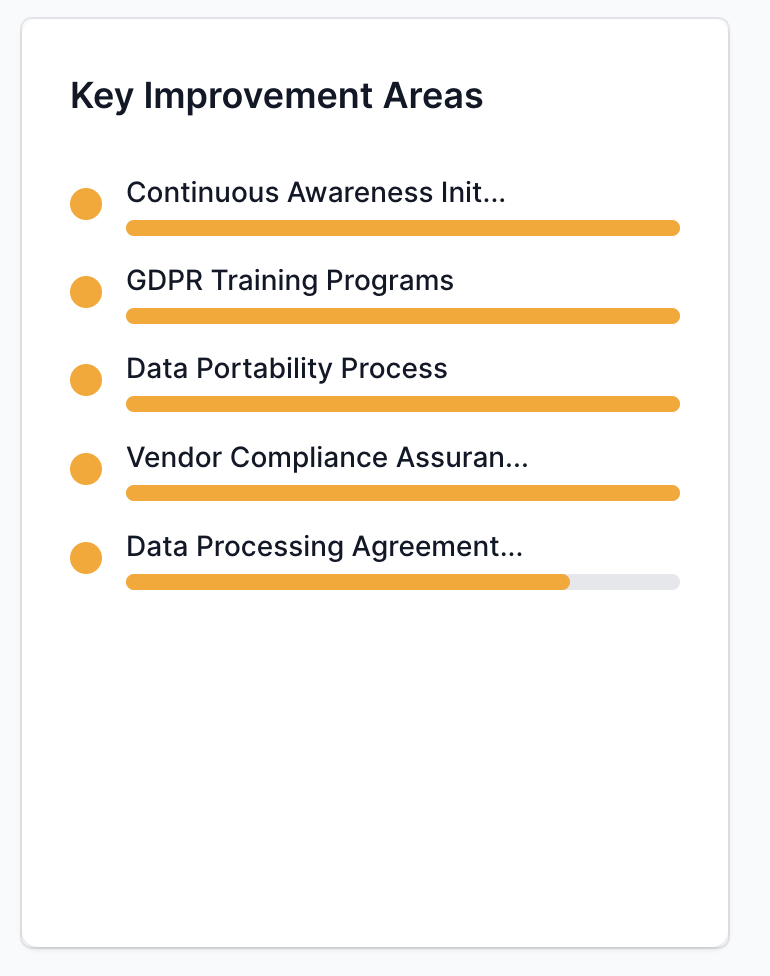Screen dimensions: 770x976
Task: Open the Continuous Awareness Init item label
Action: [315, 193]
